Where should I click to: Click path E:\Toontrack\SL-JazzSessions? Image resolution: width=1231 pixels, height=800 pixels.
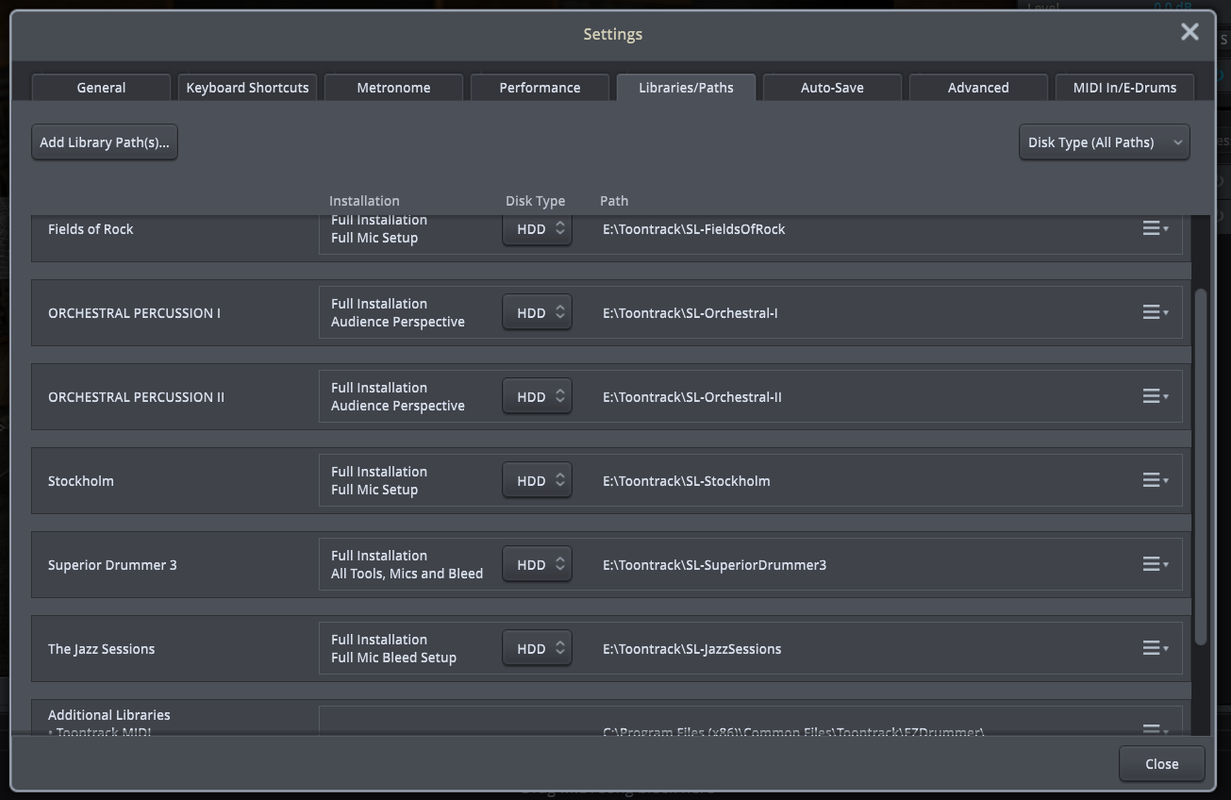click(692, 649)
